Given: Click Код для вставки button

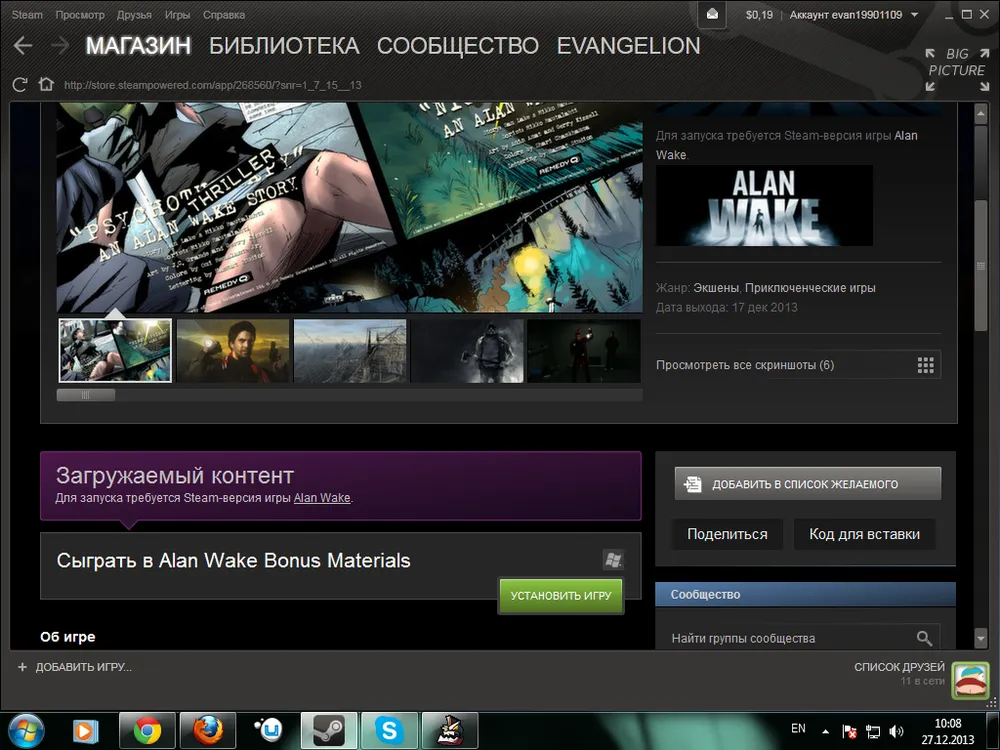Looking at the screenshot, I should [x=864, y=534].
